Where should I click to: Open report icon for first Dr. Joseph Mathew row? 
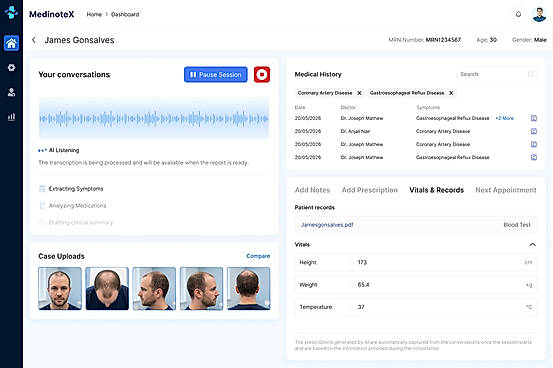[x=534, y=118]
